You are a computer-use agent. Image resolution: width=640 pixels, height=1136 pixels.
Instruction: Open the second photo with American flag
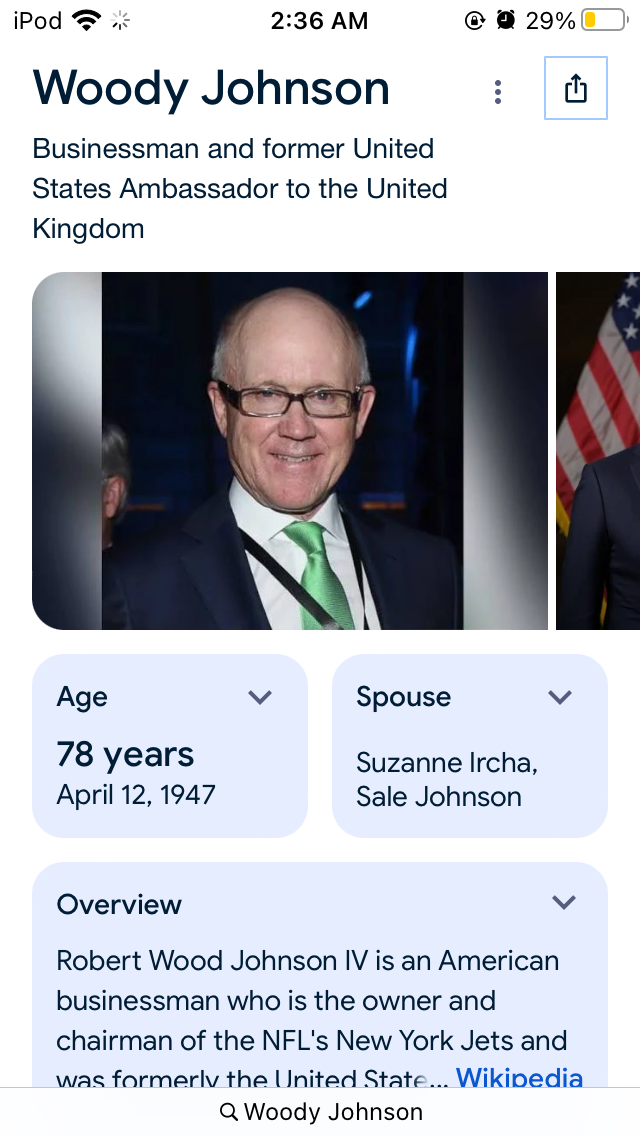click(x=598, y=451)
